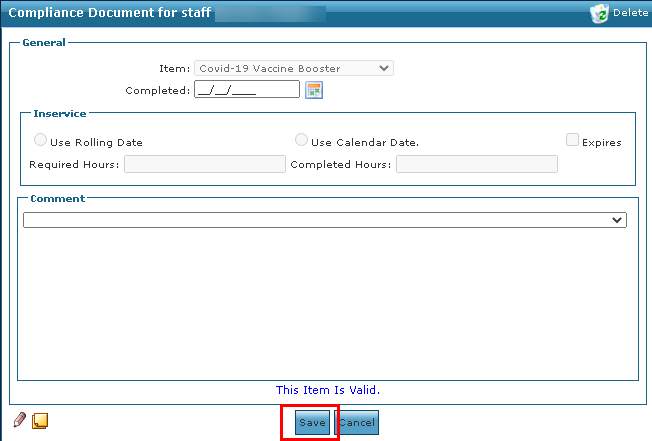Click the Required Hours input field
Image resolution: width=652 pixels, height=441 pixels.
(x=205, y=164)
